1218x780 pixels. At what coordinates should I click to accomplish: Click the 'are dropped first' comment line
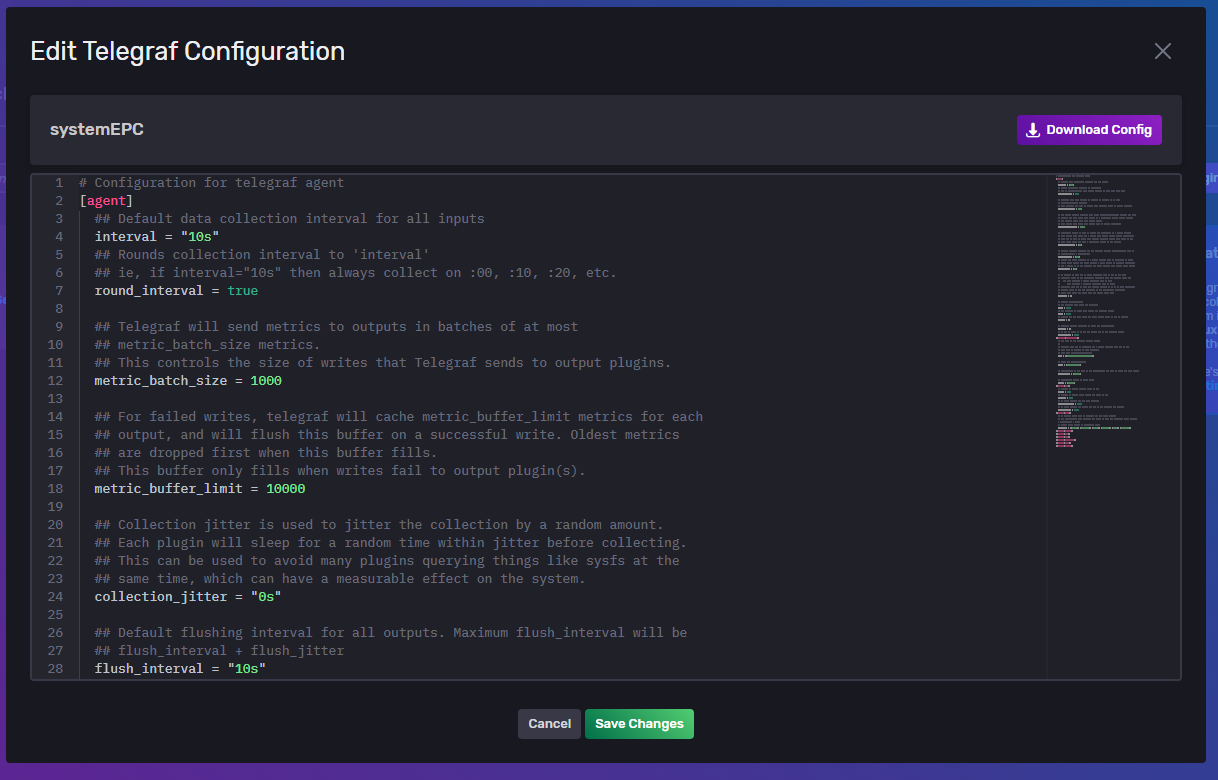266,453
